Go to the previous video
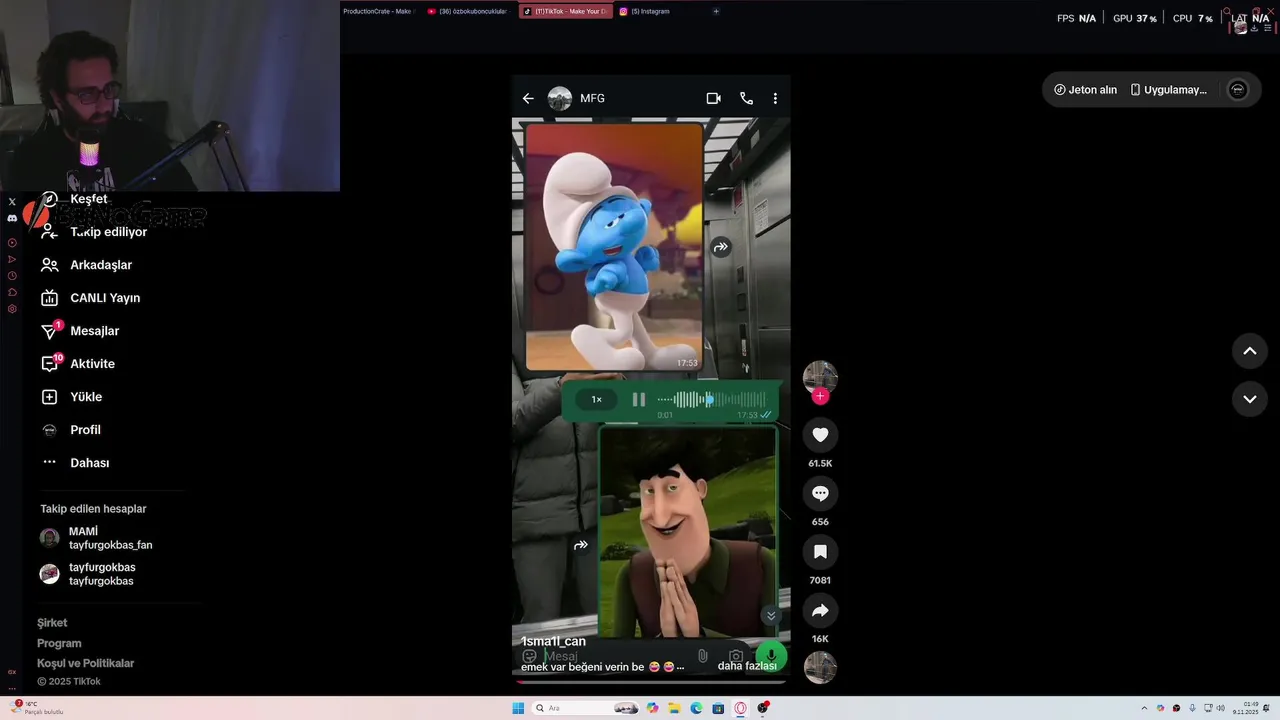This screenshot has width=1280, height=720. point(1249,351)
